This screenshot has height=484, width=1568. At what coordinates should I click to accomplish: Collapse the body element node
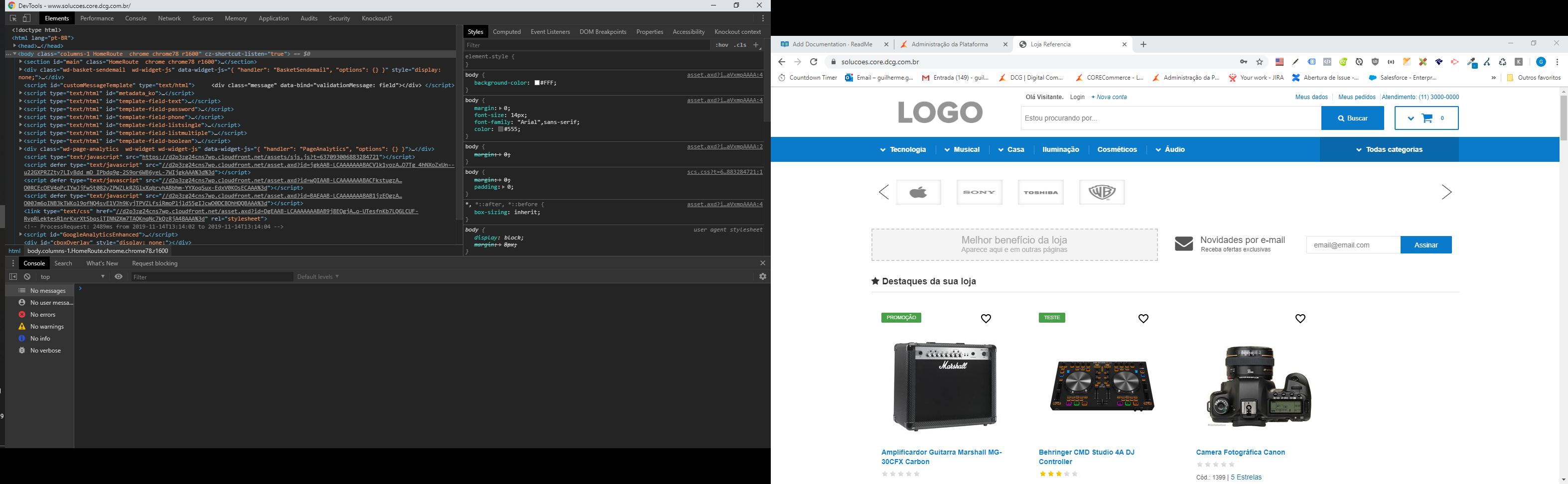pos(14,53)
